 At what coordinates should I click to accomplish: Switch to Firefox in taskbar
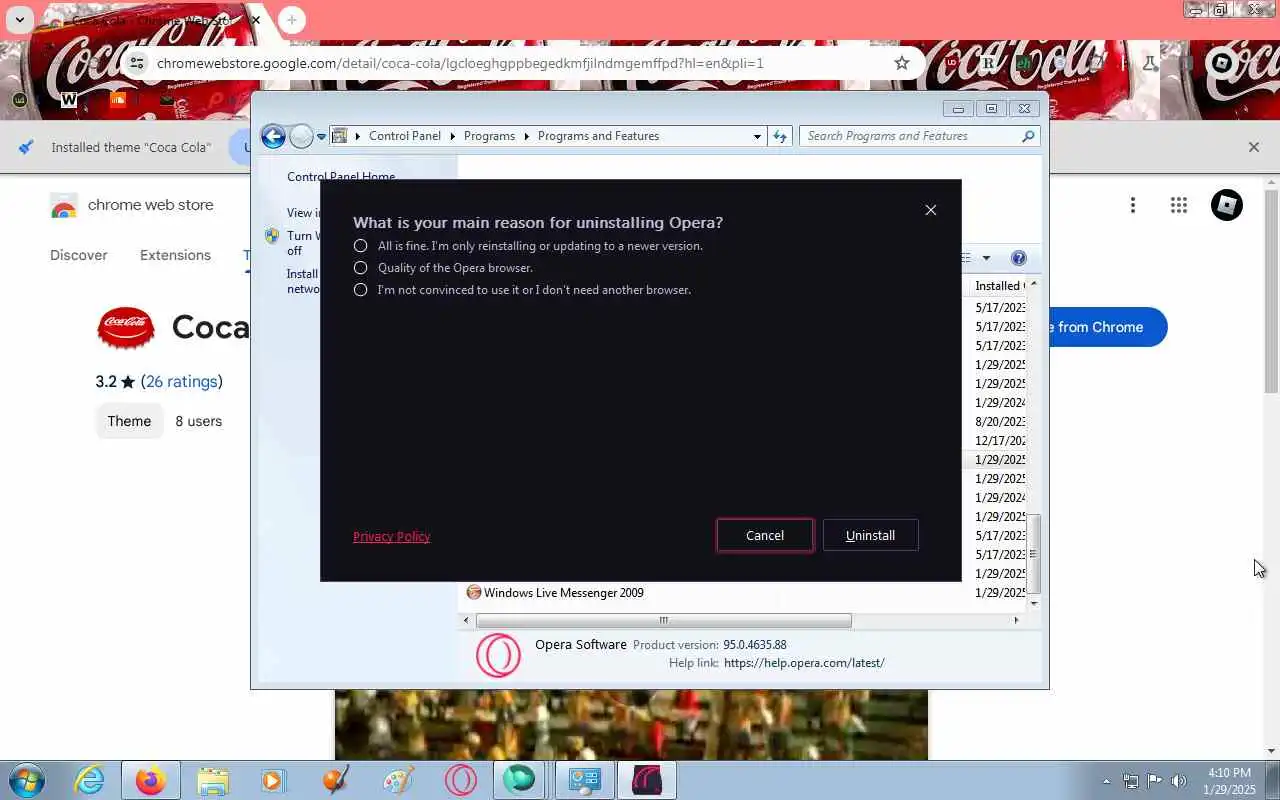[150, 780]
